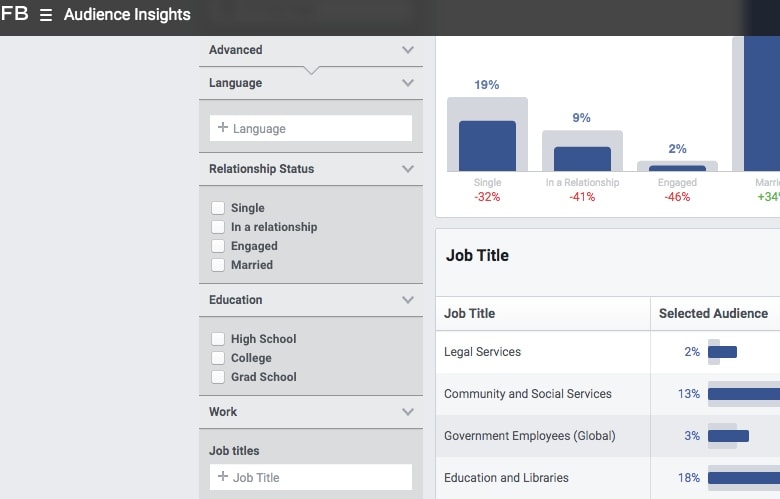Screen dimensions: 780x499
Task: Click the Single 19% bar
Action: click(487, 145)
